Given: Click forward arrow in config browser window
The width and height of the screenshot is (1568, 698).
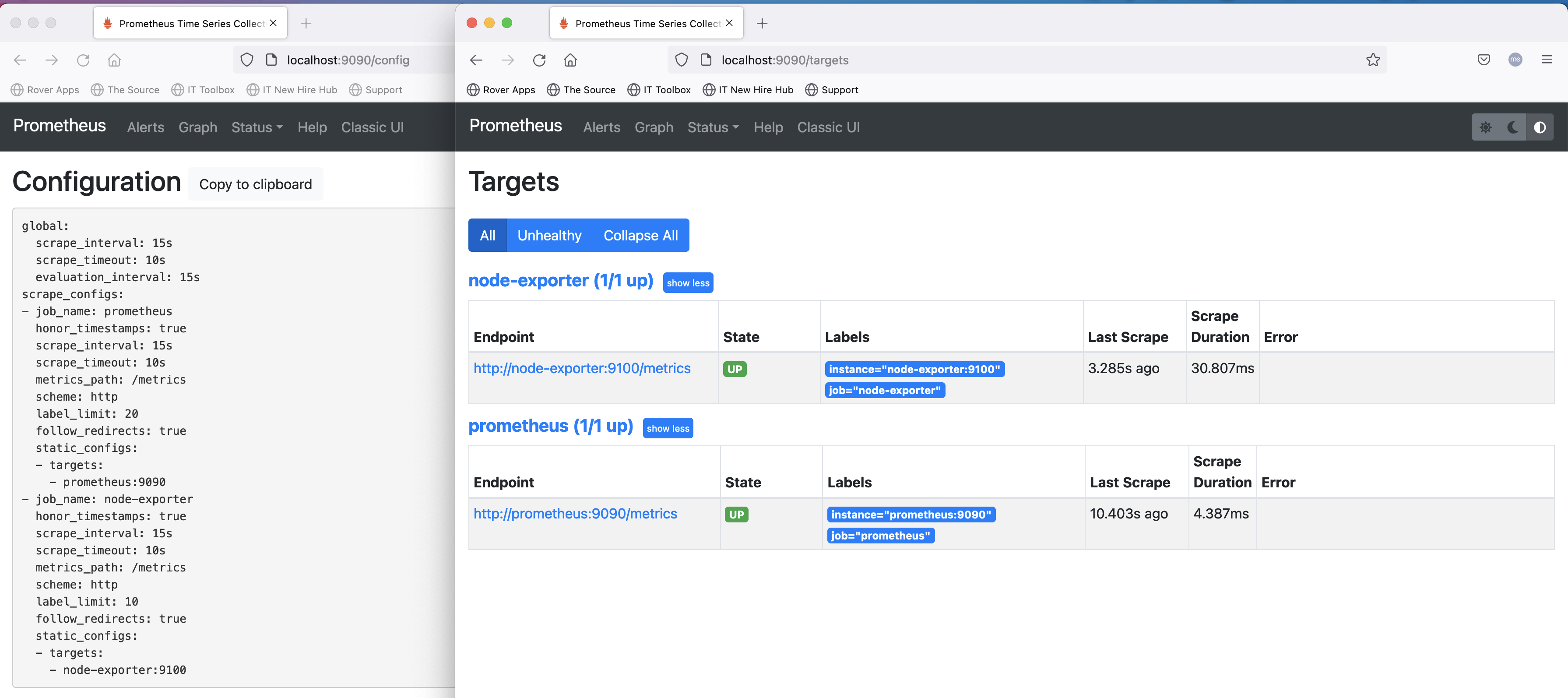Looking at the screenshot, I should (x=52, y=60).
